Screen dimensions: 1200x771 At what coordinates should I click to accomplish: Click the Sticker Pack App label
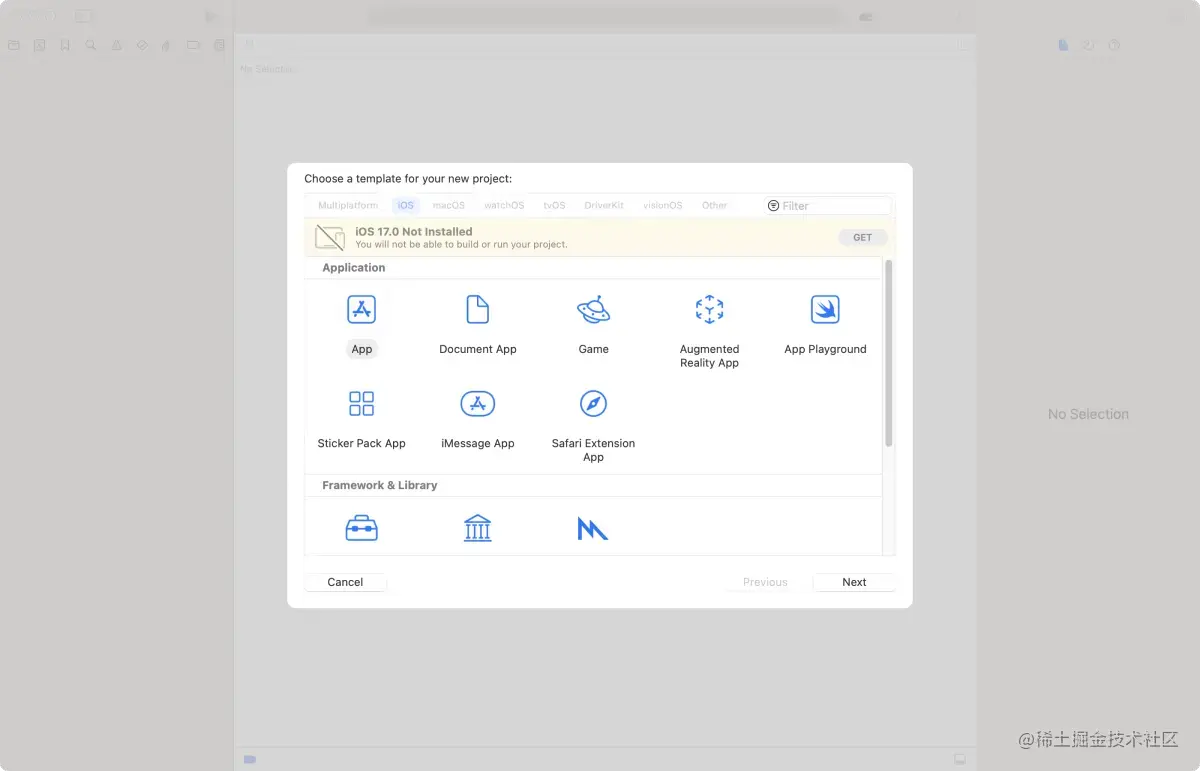[361, 443]
